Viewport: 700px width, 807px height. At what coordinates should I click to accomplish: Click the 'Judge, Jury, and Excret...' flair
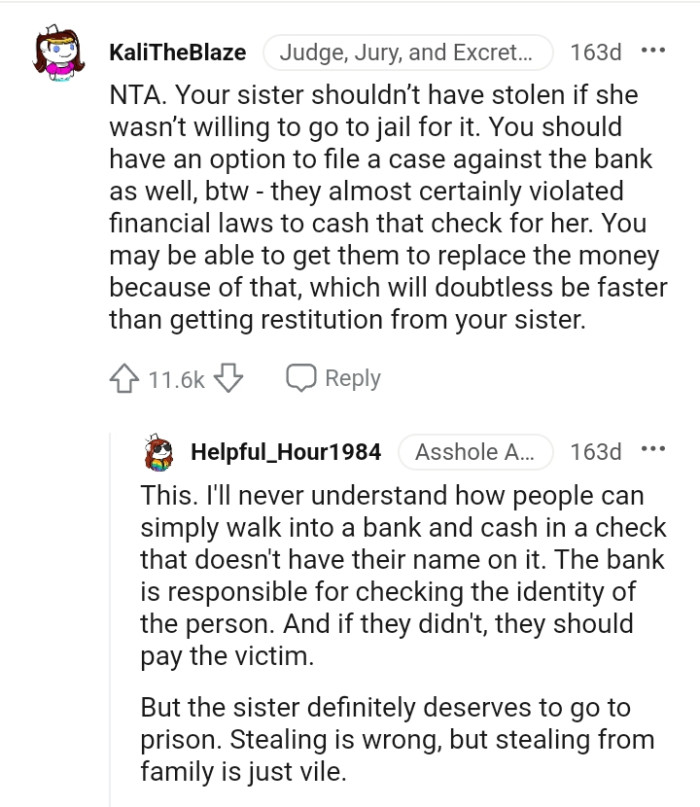pos(407,52)
